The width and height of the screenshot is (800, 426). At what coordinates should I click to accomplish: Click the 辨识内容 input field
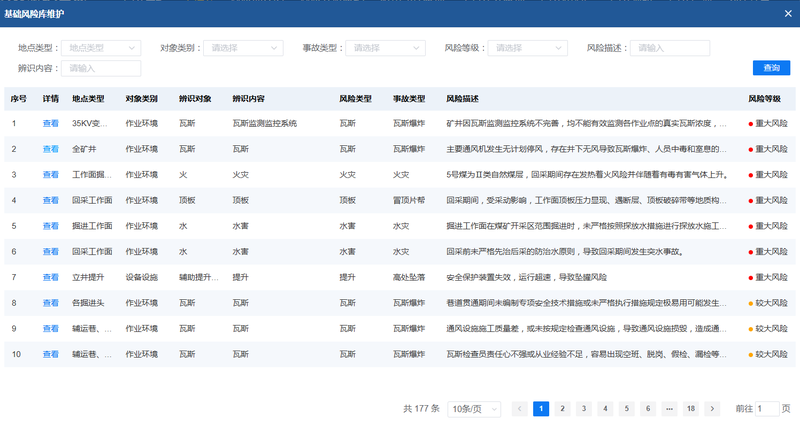coord(101,68)
